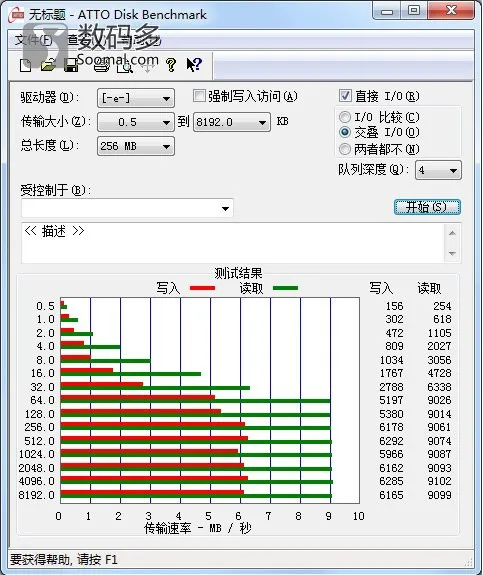
Task: Click the Print Preview magnifier icon
Action: 125,66
